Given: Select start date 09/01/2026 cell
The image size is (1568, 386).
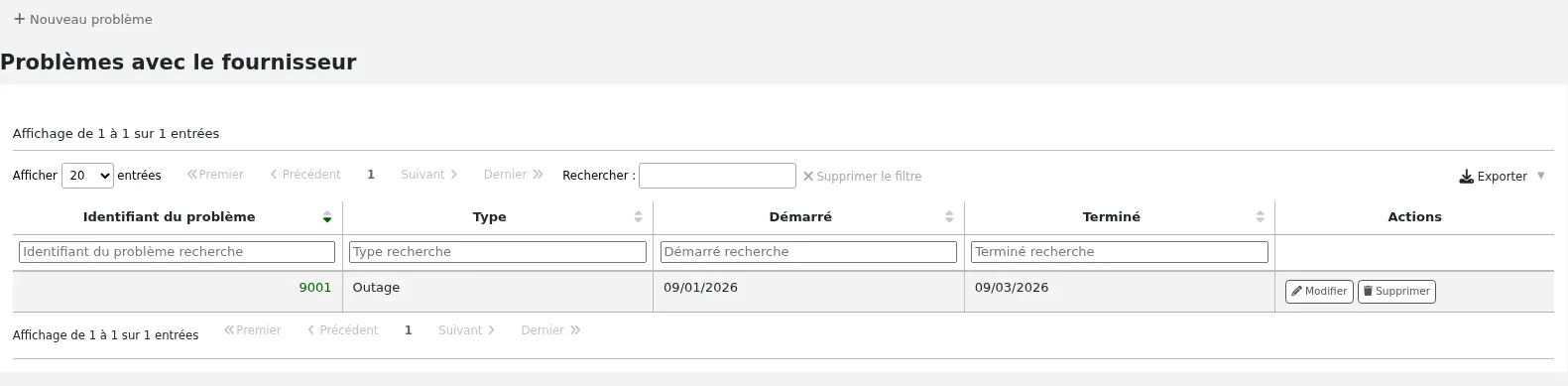Looking at the screenshot, I should point(808,292).
